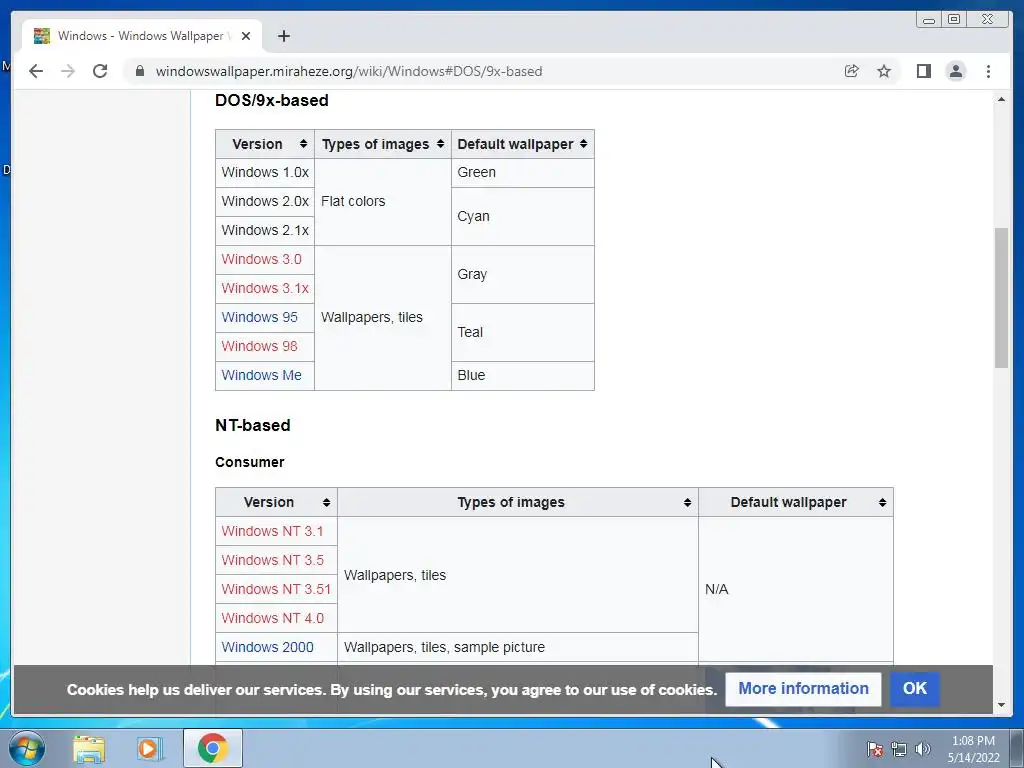The image size is (1024, 768).
Task: Click the Blue wallpaper cell
Action: point(522,376)
